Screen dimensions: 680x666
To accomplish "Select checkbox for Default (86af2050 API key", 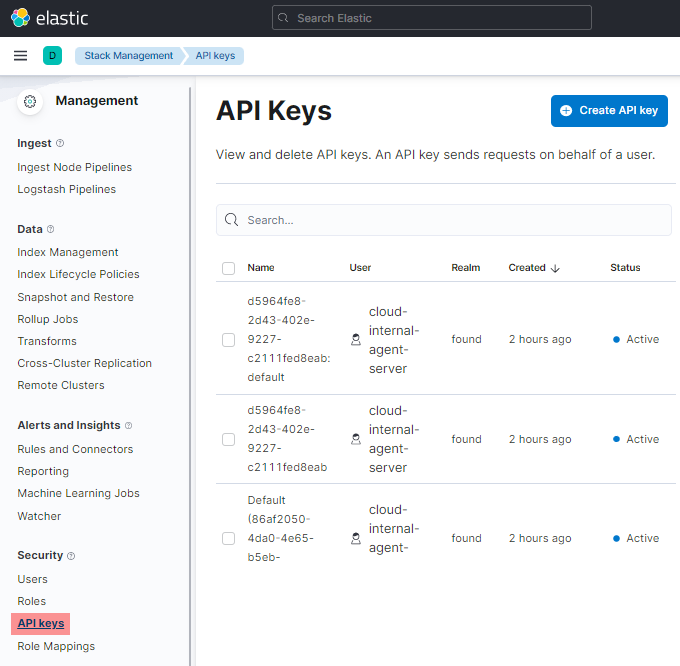I will (228, 538).
